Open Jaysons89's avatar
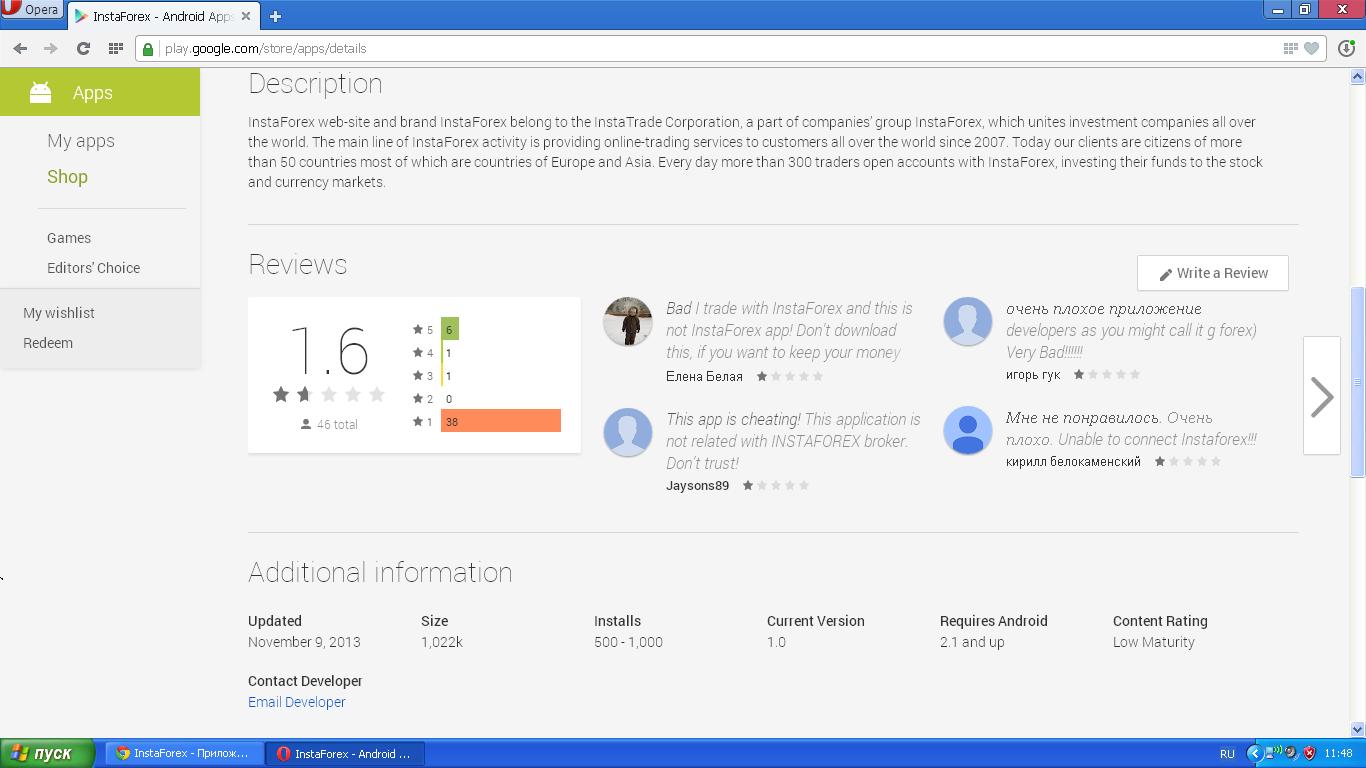The image size is (1366, 768). [x=628, y=432]
